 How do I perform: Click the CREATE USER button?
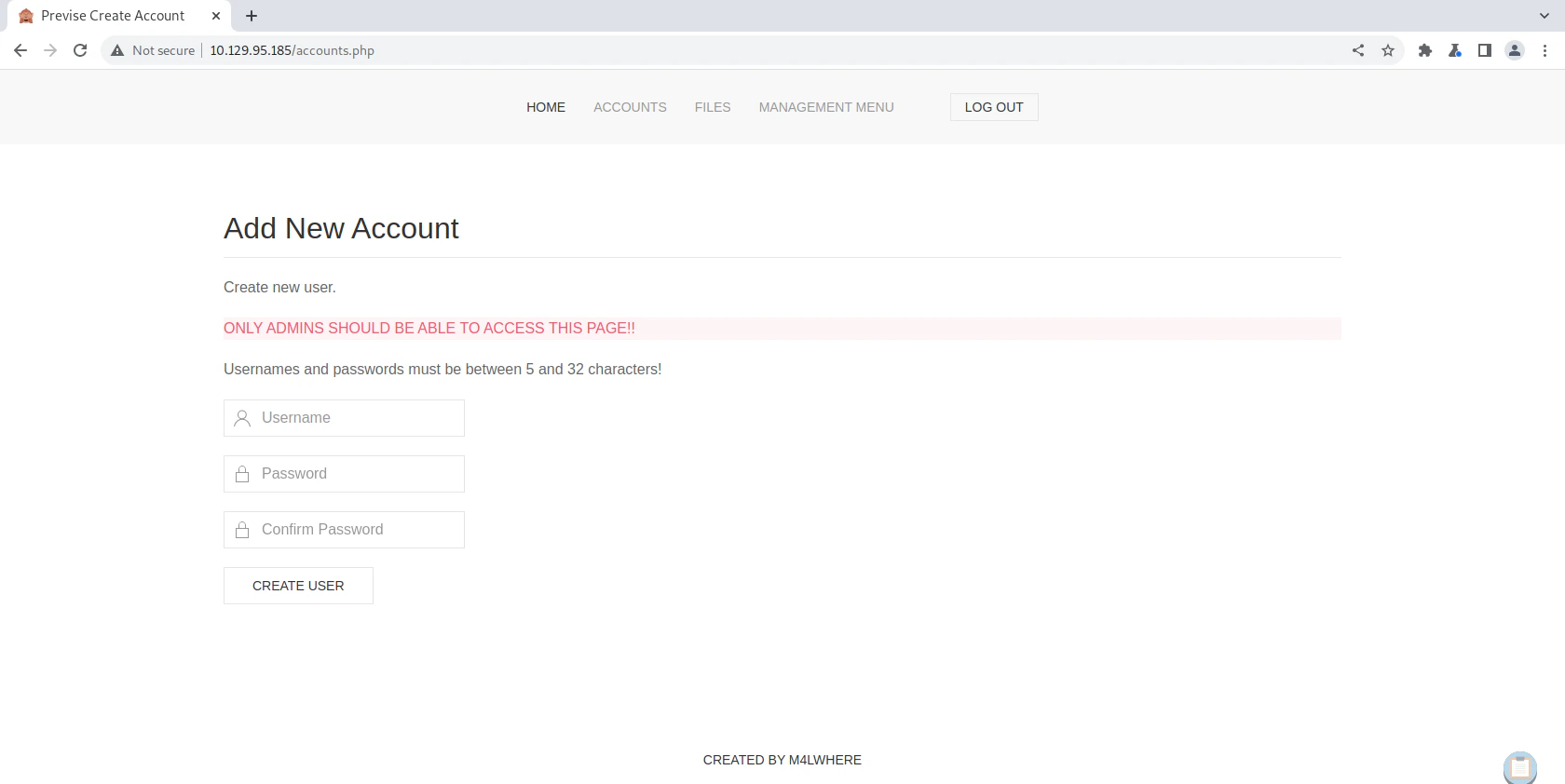click(x=298, y=586)
